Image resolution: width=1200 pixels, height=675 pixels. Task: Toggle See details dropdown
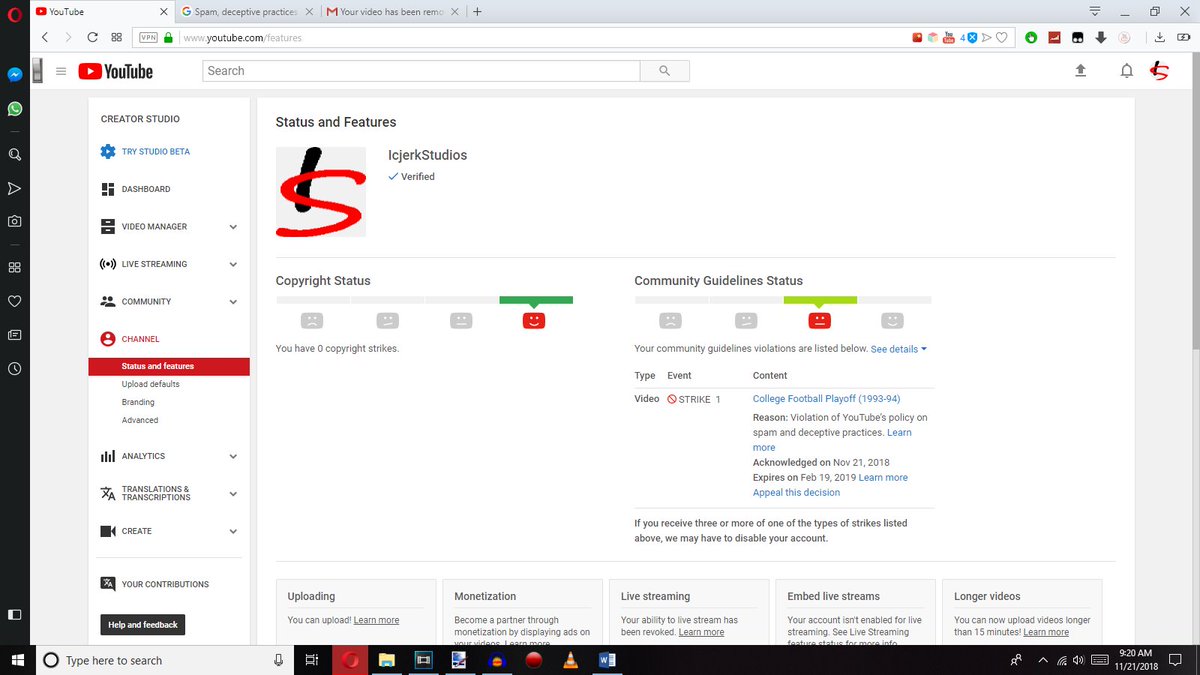898,349
